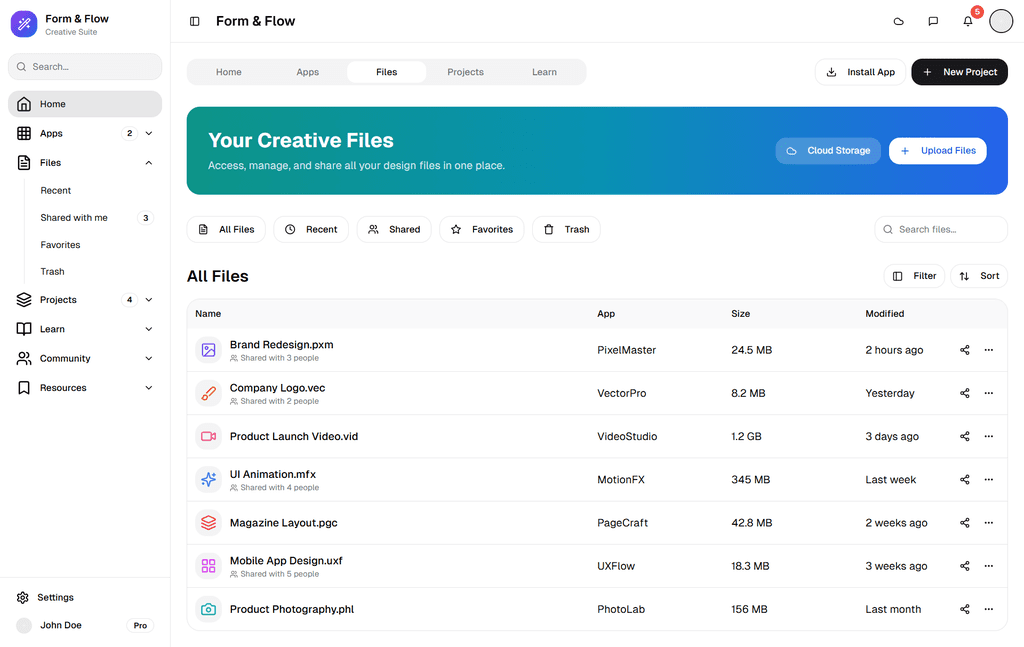Open the chat messages icon
Screen dimensions: 1024x647
point(933,21)
